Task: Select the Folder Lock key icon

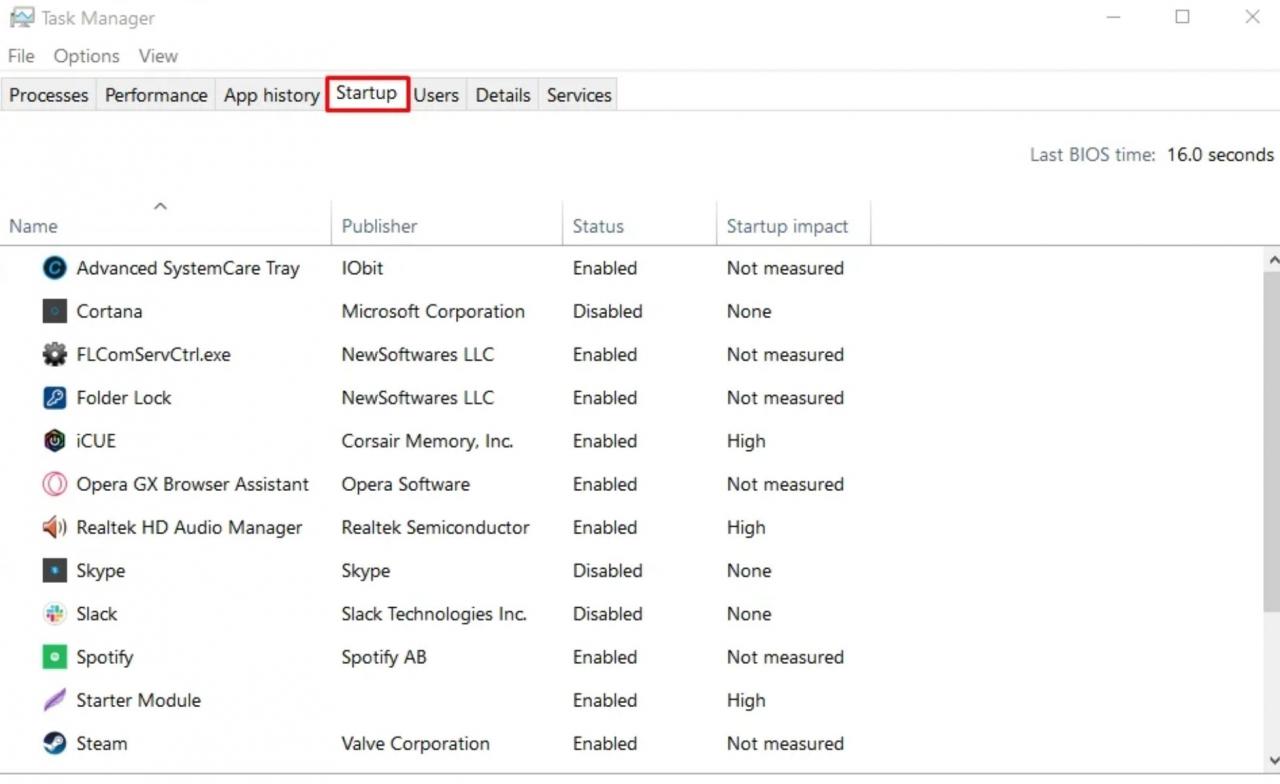Action: (54, 398)
